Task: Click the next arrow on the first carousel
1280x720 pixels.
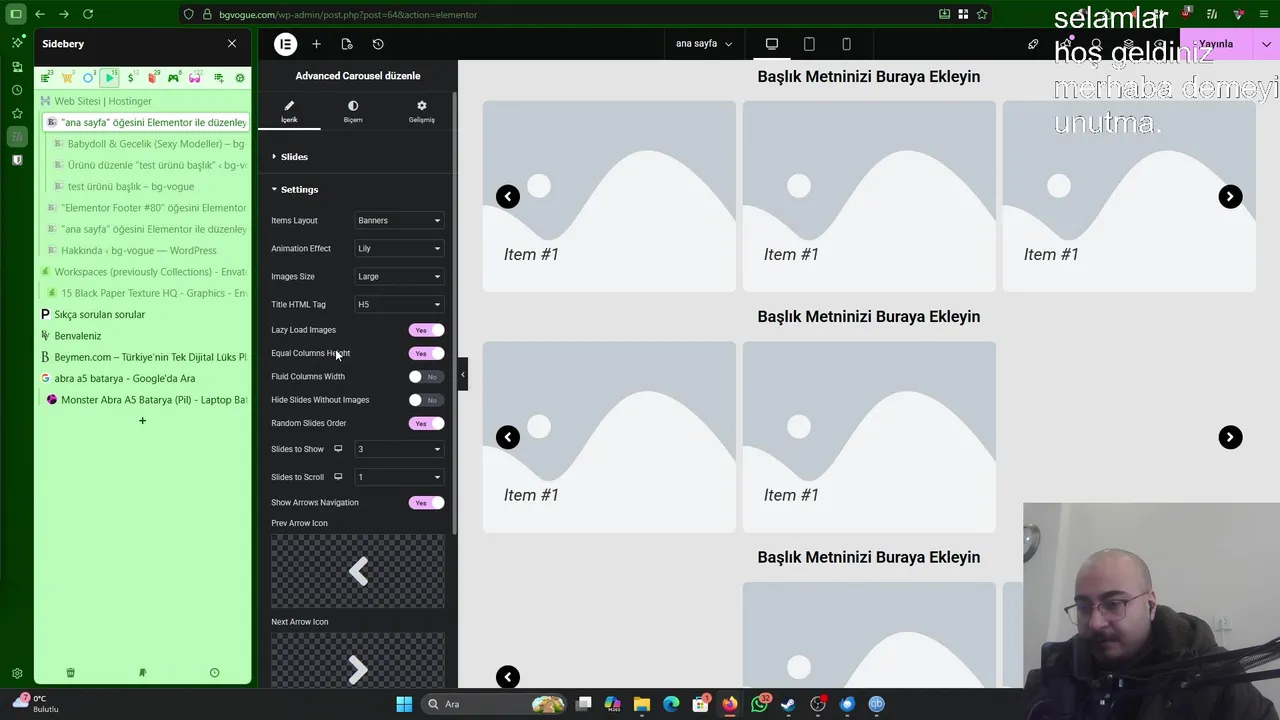Action: (1230, 197)
